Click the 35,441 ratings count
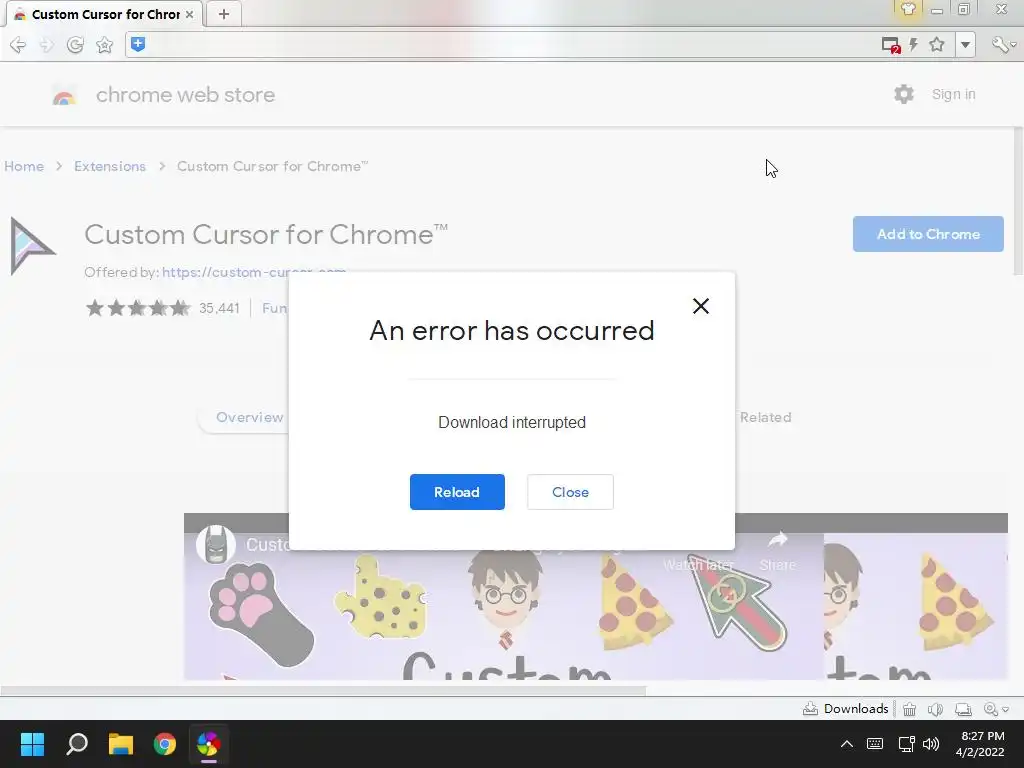The width and height of the screenshot is (1024, 768). point(219,308)
